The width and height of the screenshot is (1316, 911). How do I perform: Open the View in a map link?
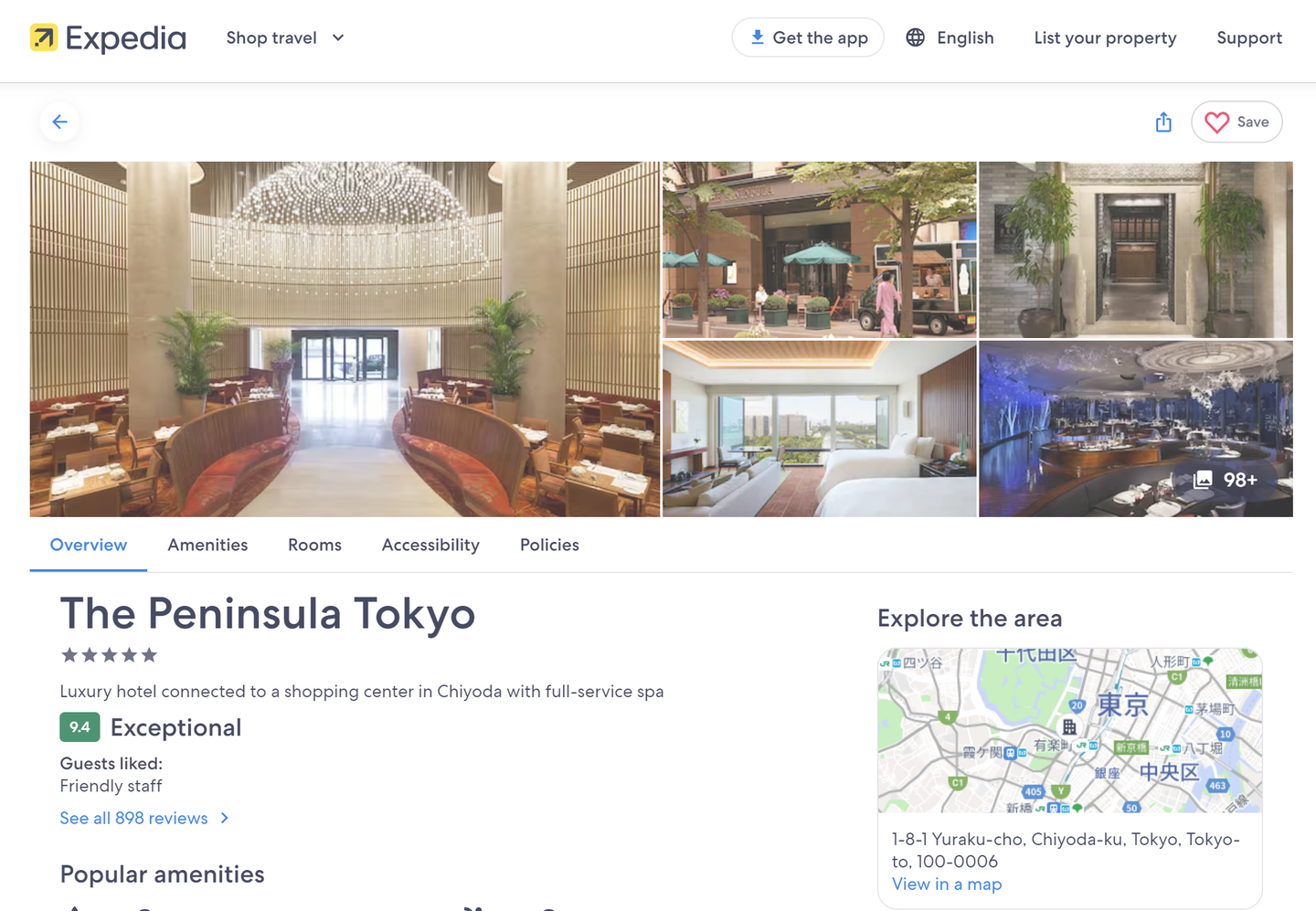pyautogui.click(x=946, y=884)
